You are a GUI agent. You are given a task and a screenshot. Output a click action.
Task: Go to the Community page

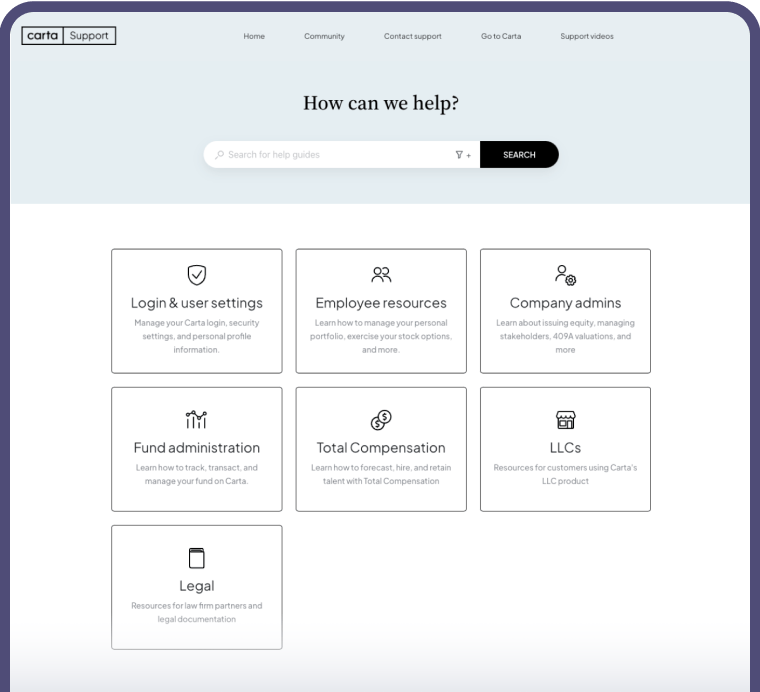[324, 36]
